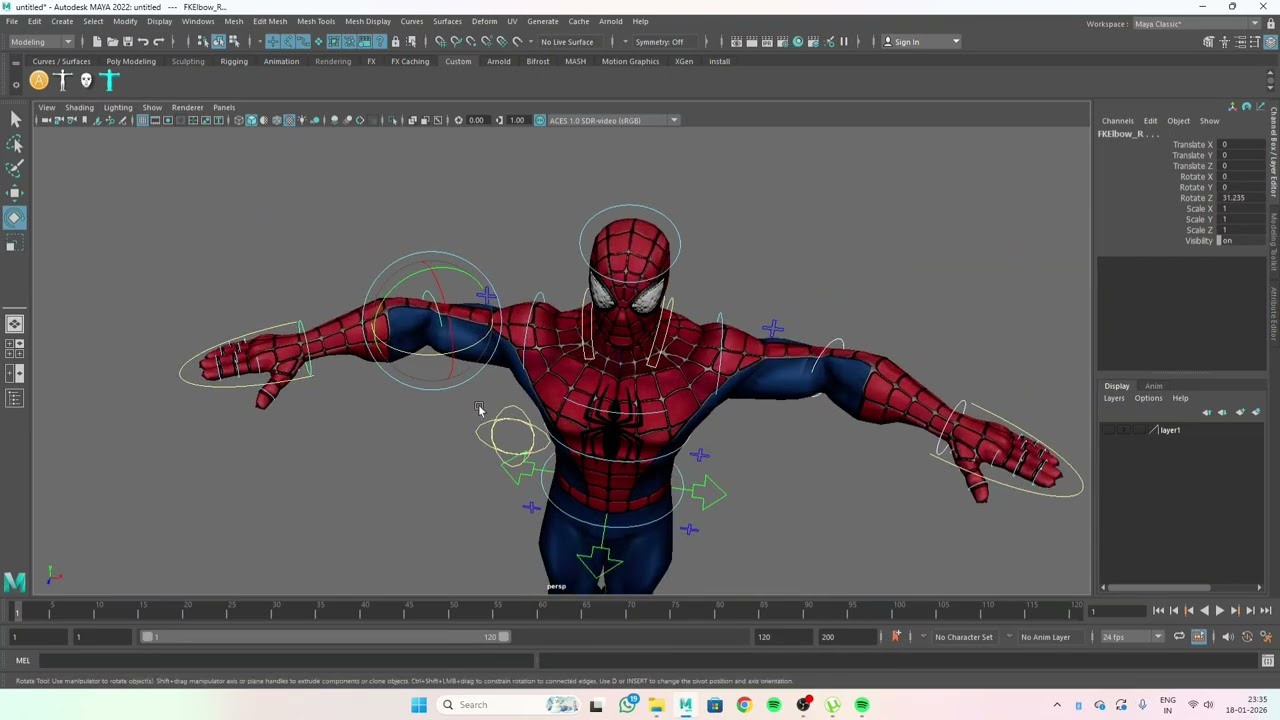Open the Mesh Tools menu
The height and width of the screenshot is (720, 1280).
[x=316, y=21]
